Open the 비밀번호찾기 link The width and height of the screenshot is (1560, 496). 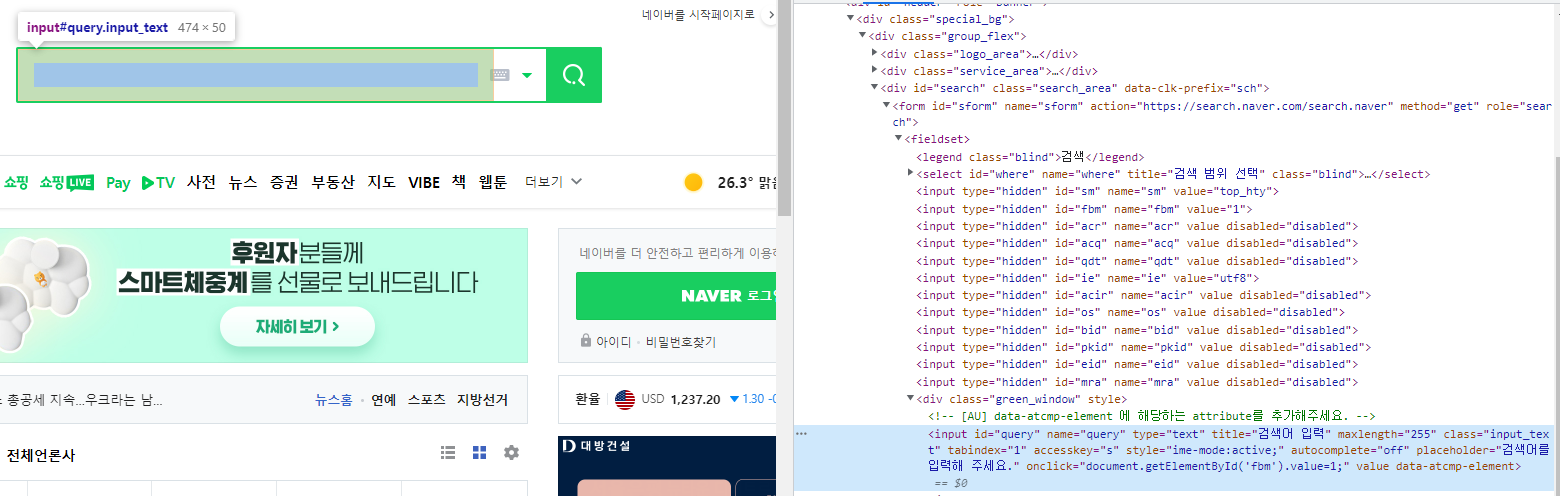click(680, 342)
